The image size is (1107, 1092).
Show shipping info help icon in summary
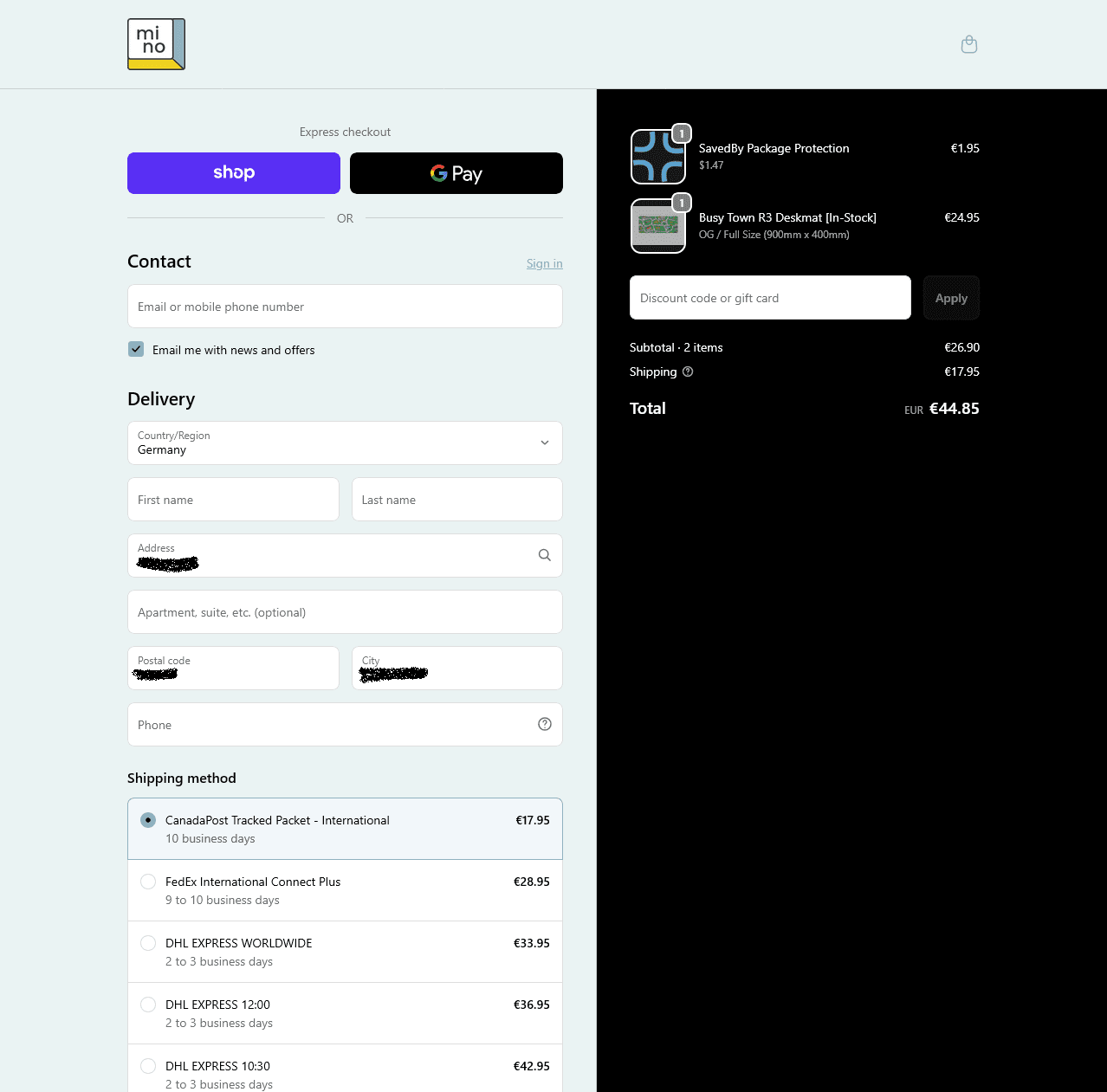pyautogui.click(x=688, y=372)
